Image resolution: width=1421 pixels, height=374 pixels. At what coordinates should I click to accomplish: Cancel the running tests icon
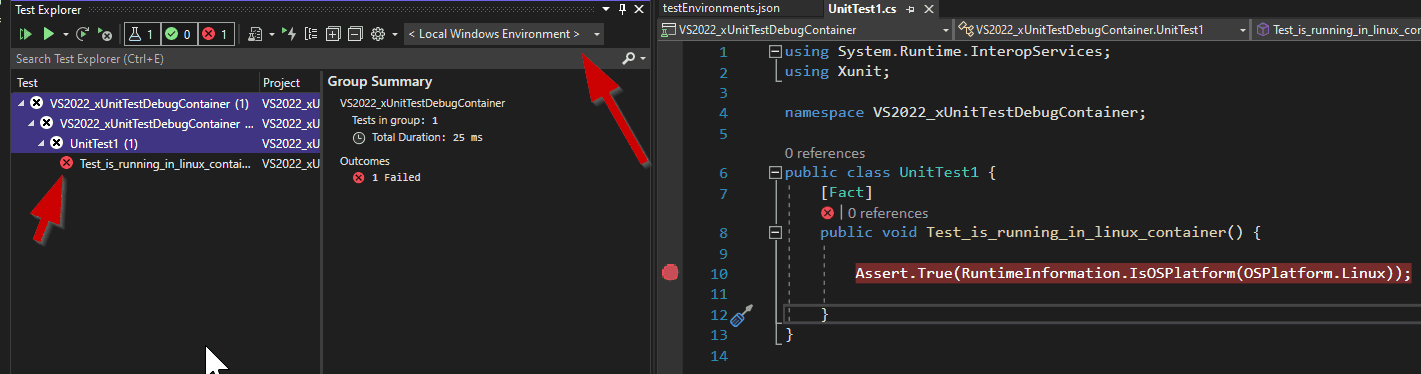105,34
